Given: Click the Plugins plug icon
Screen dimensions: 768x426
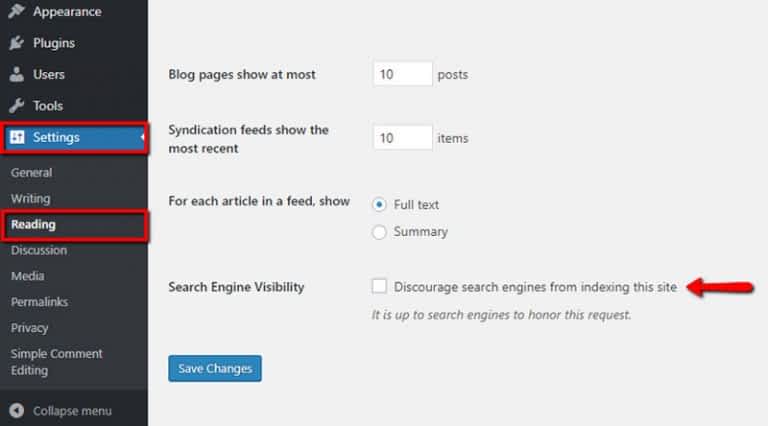Looking at the screenshot, I should coord(16,43).
